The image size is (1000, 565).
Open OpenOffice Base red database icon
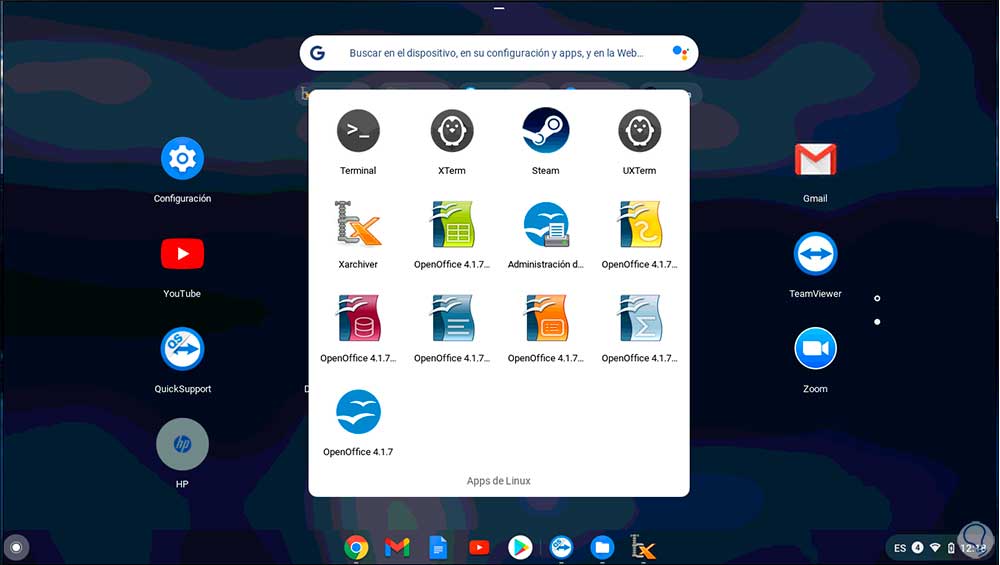pos(358,318)
